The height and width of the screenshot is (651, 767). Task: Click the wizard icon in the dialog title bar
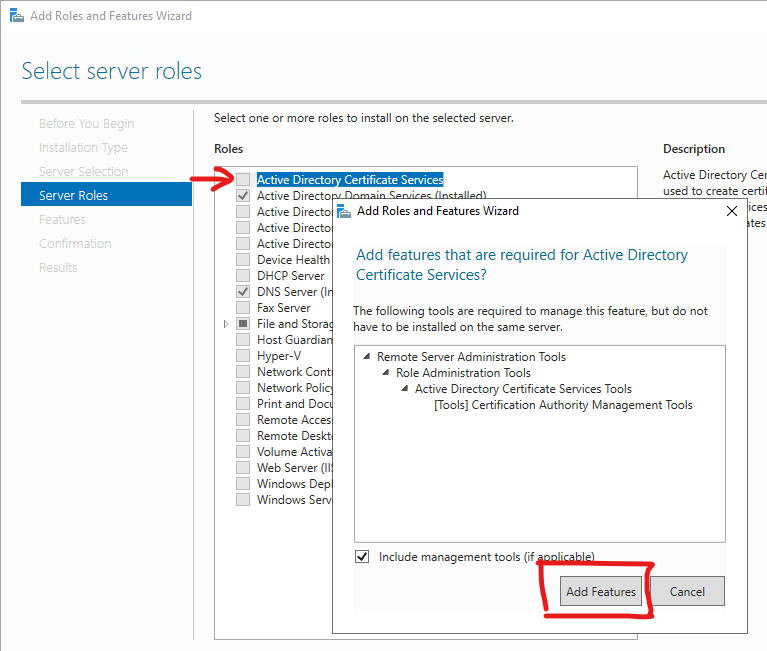(343, 211)
